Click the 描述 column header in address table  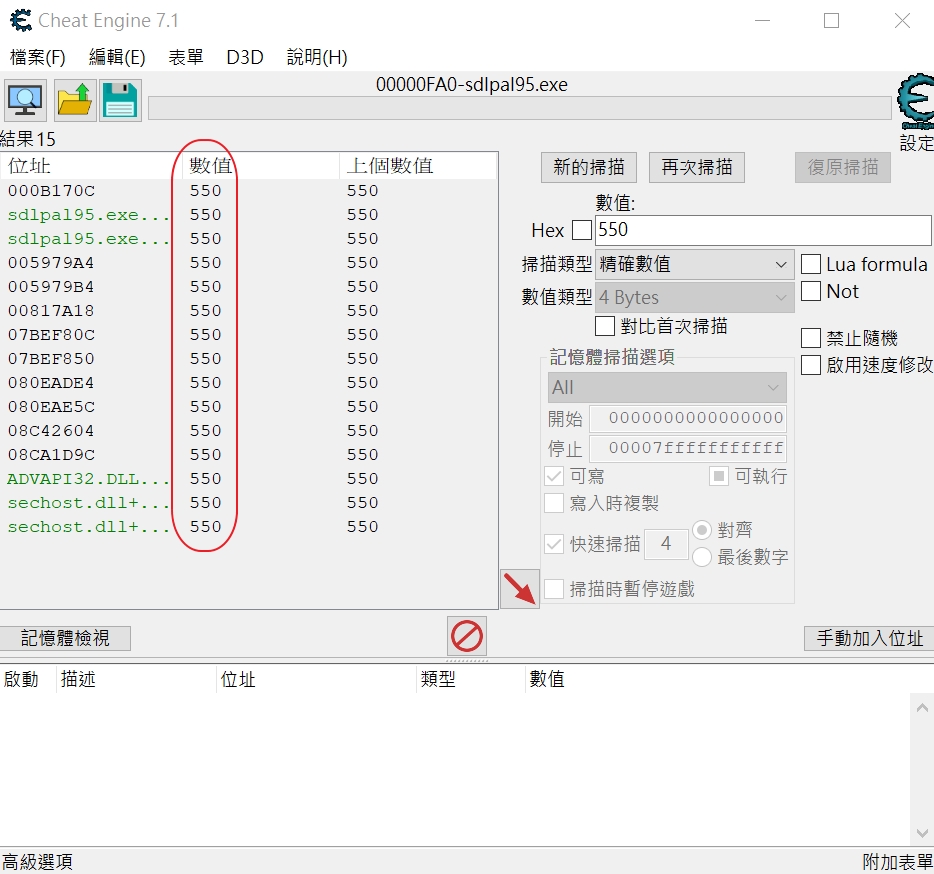136,679
